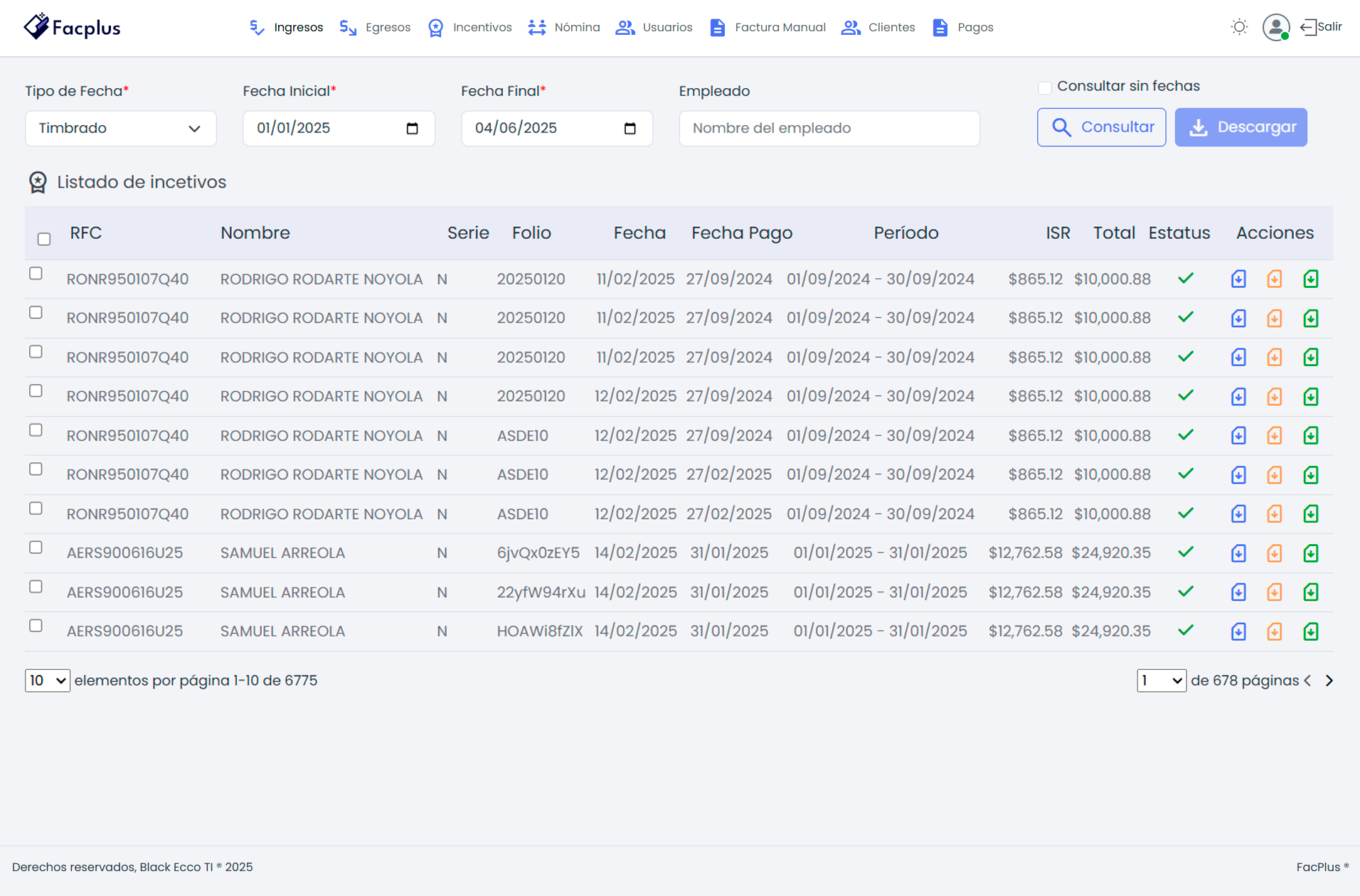Click the Período column header
1360x896 pixels.
pos(906,233)
